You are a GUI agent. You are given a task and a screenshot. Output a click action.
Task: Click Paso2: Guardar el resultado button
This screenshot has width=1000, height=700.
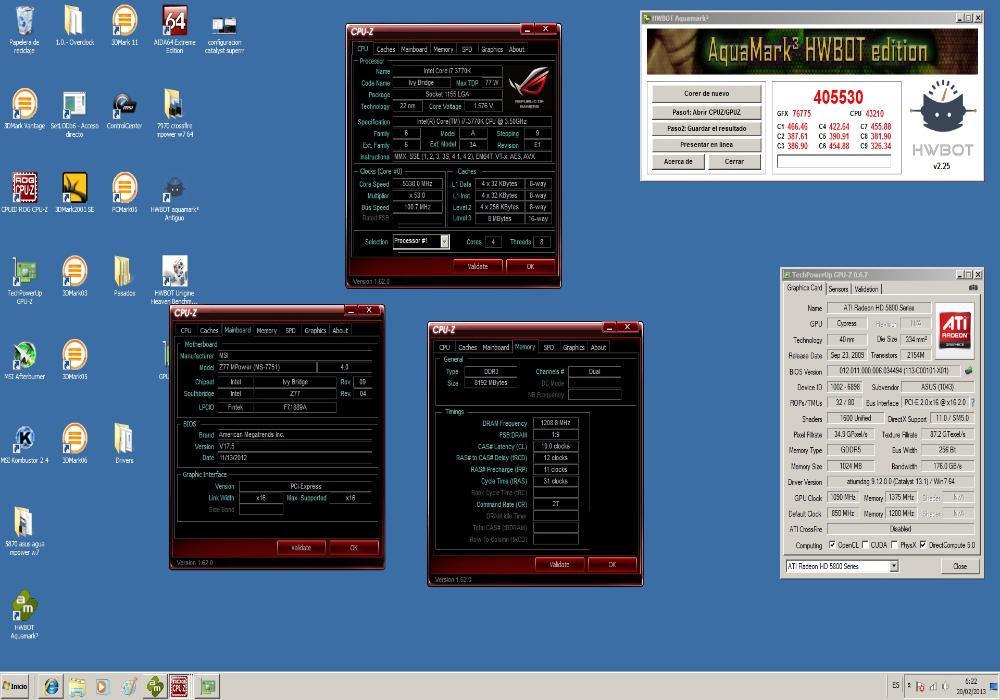coord(706,128)
